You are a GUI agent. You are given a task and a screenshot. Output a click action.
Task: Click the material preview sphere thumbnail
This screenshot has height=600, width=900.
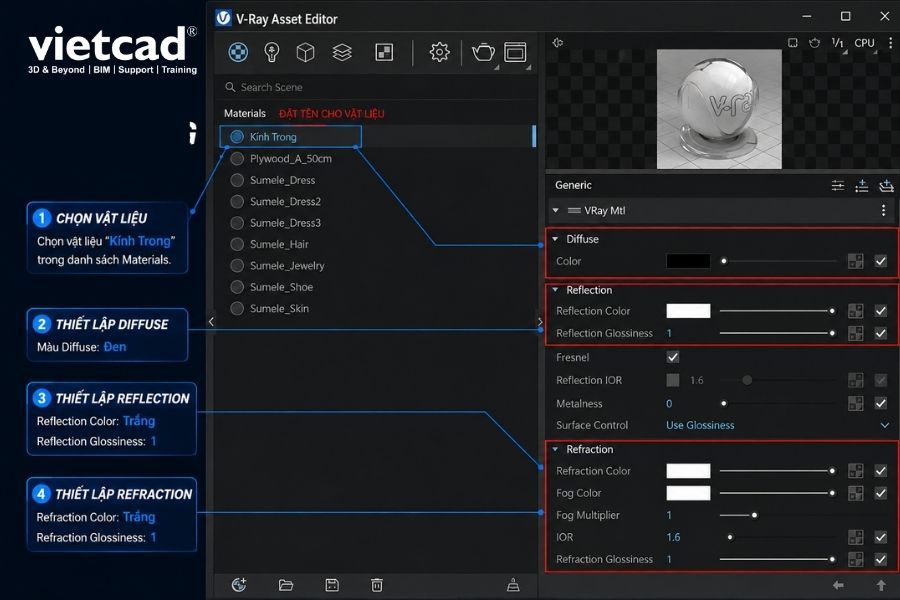pos(719,109)
